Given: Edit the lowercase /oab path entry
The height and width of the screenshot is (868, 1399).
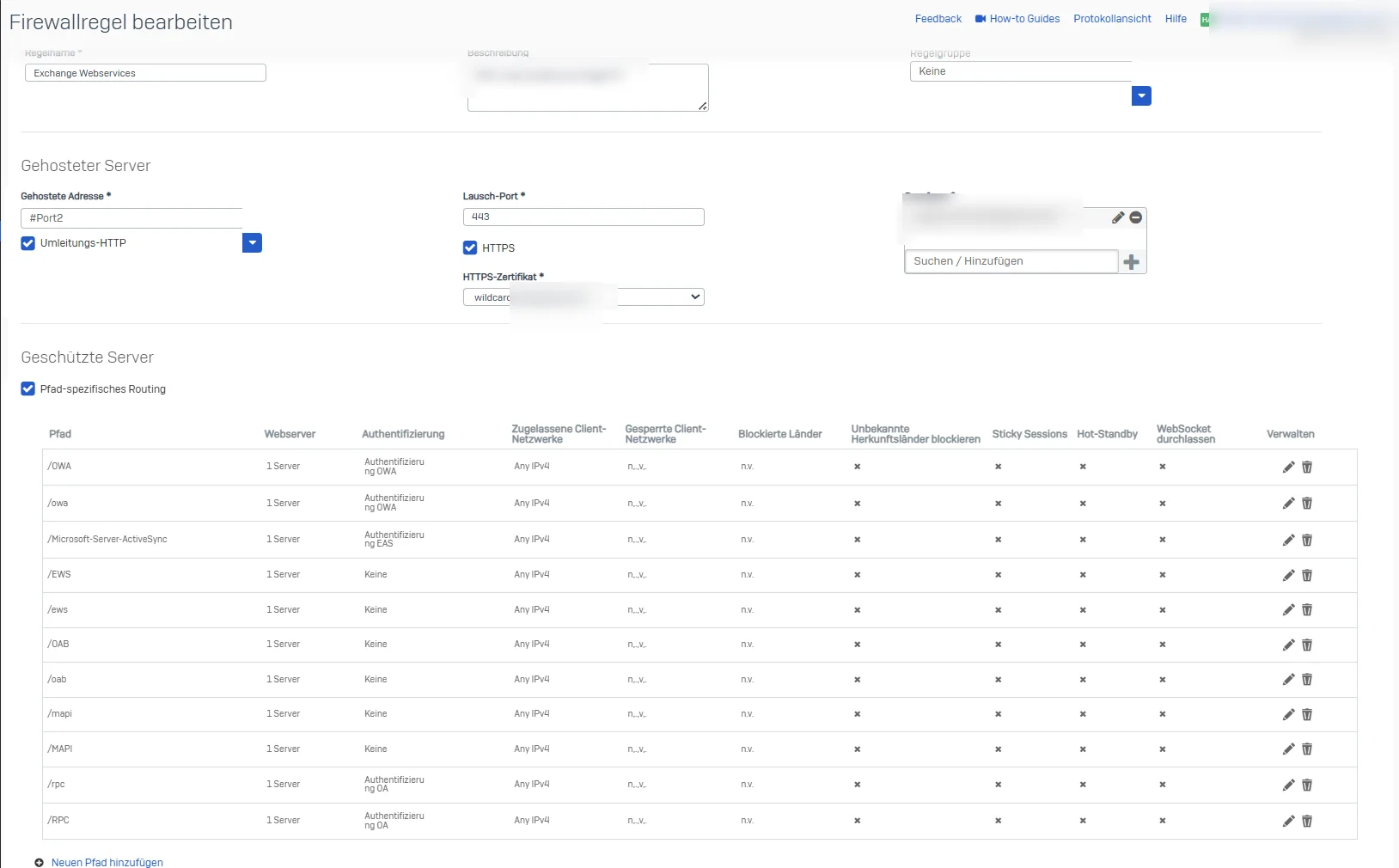Looking at the screenshot, I should pos(1288,680).
